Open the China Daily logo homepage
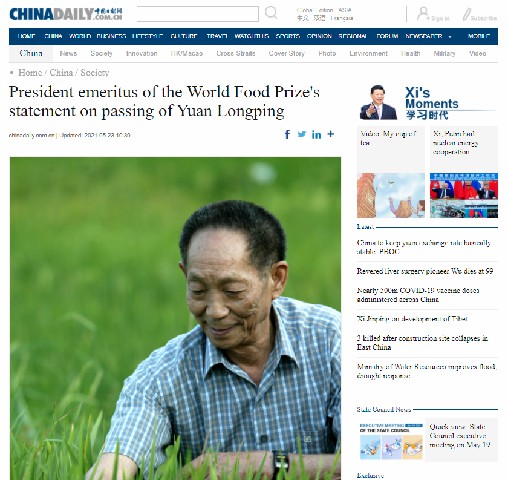 pos(66,14)
